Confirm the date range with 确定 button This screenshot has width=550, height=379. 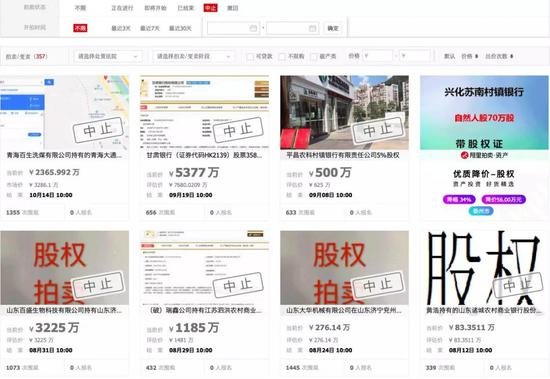[333, 28]
